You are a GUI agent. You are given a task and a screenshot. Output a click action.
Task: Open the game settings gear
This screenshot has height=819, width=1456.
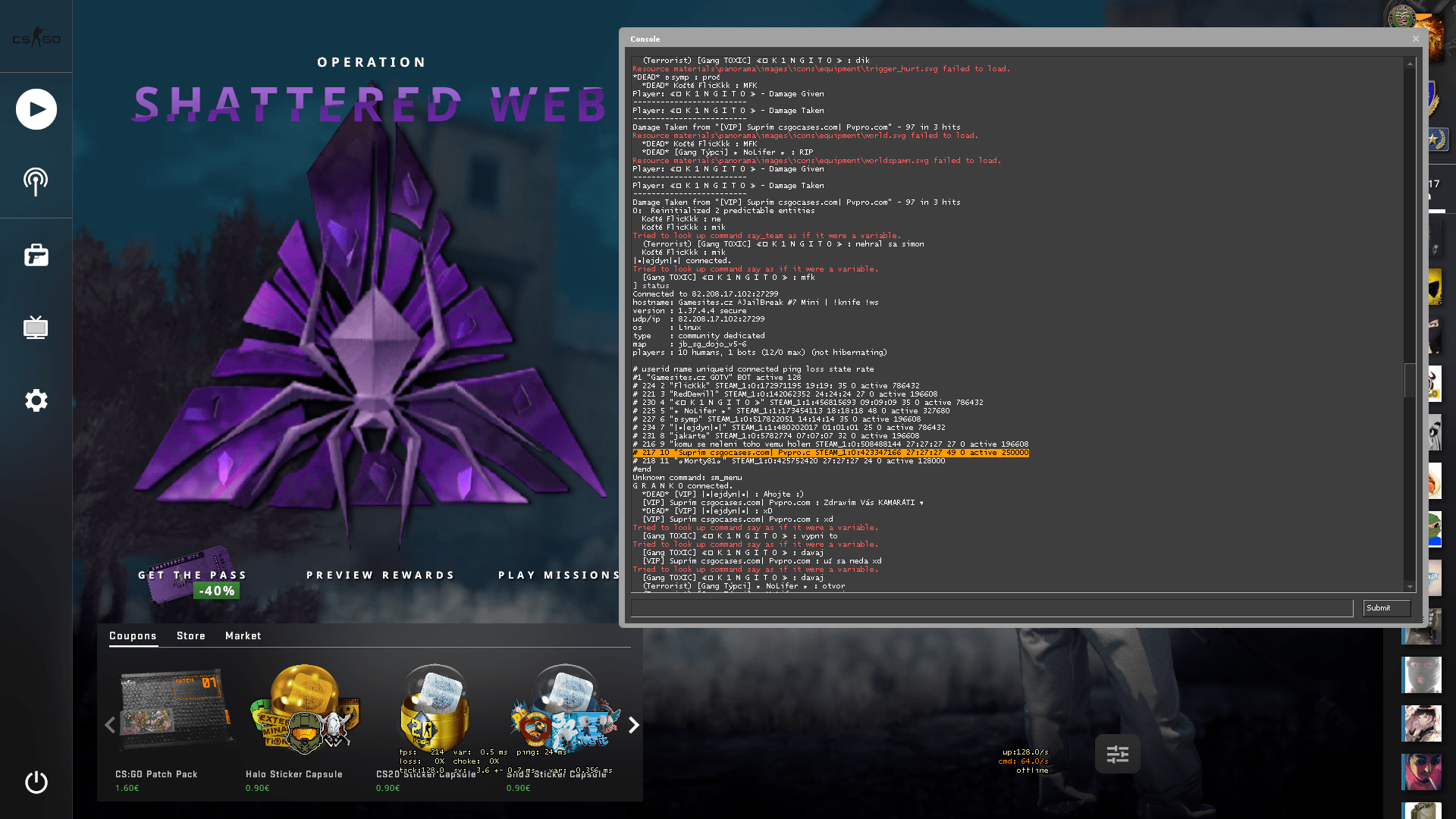click(x=36, y=400)
